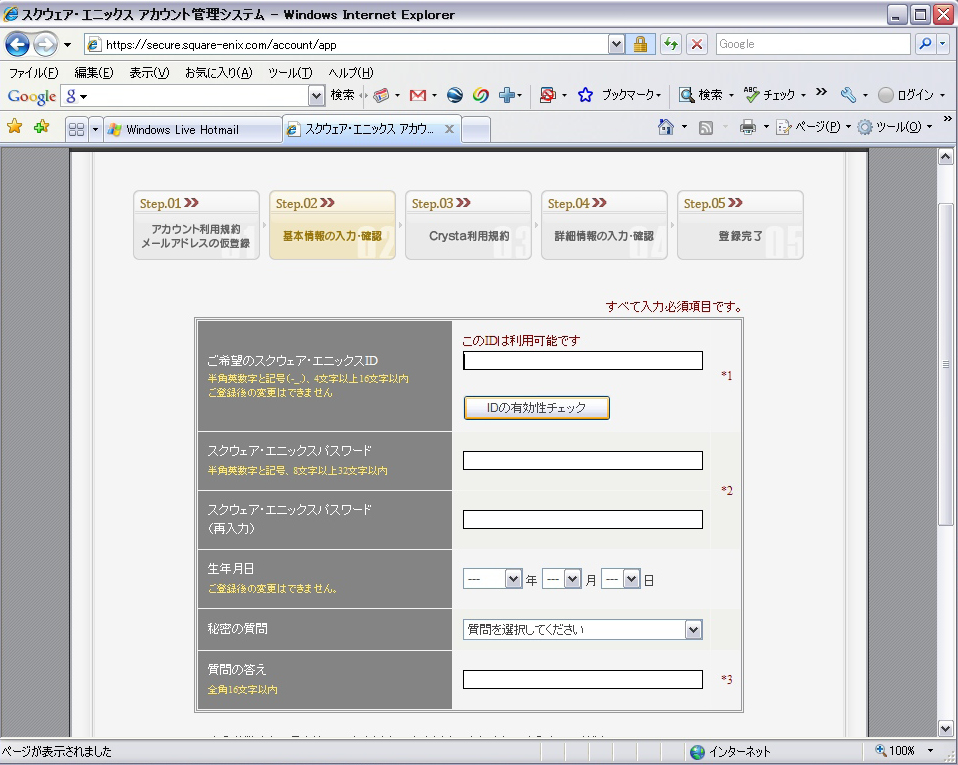
Task: Open a new blank tab
Action: point(476,130)
